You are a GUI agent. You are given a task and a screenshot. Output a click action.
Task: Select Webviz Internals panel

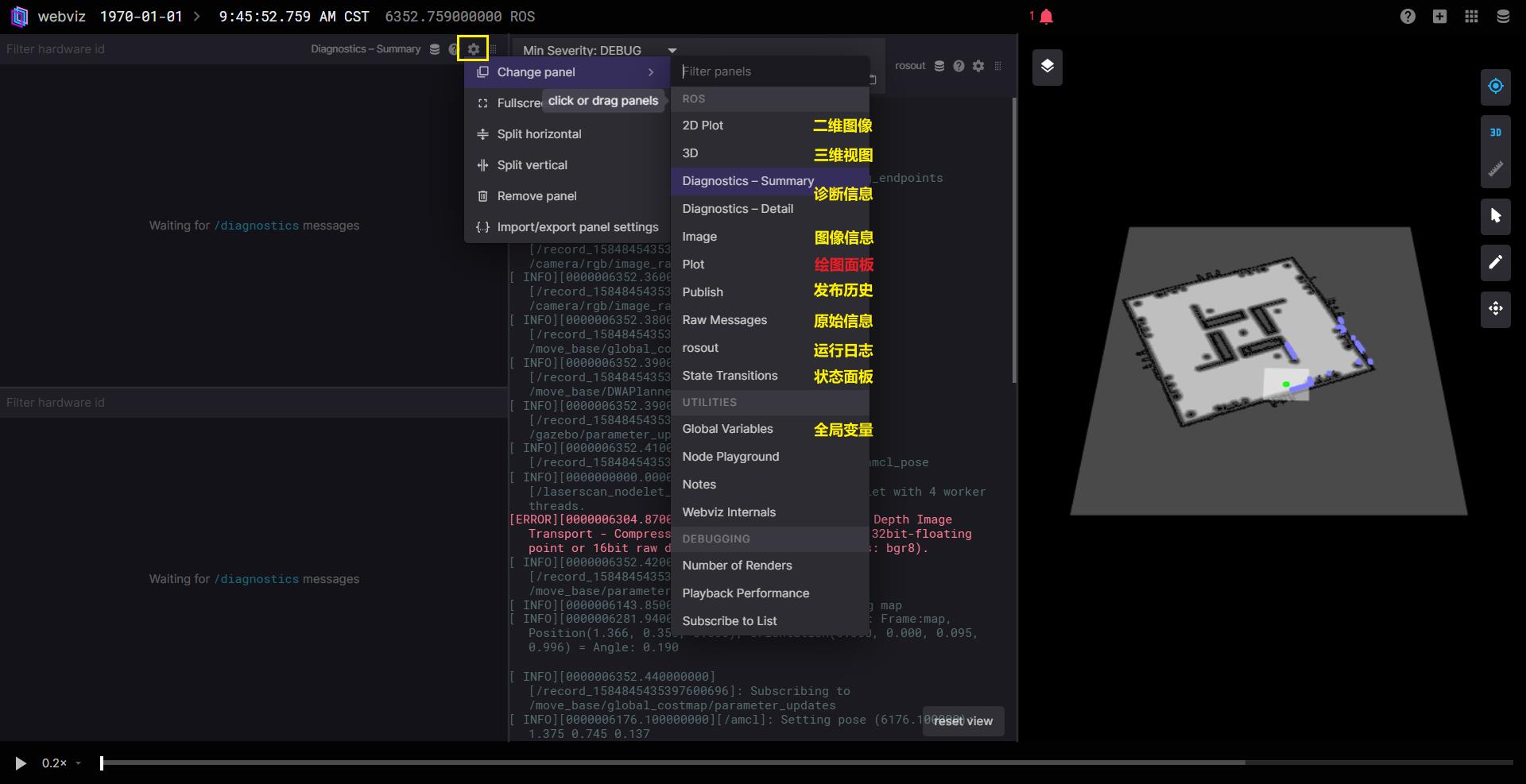pyautogui.click(x=770, y=512)
